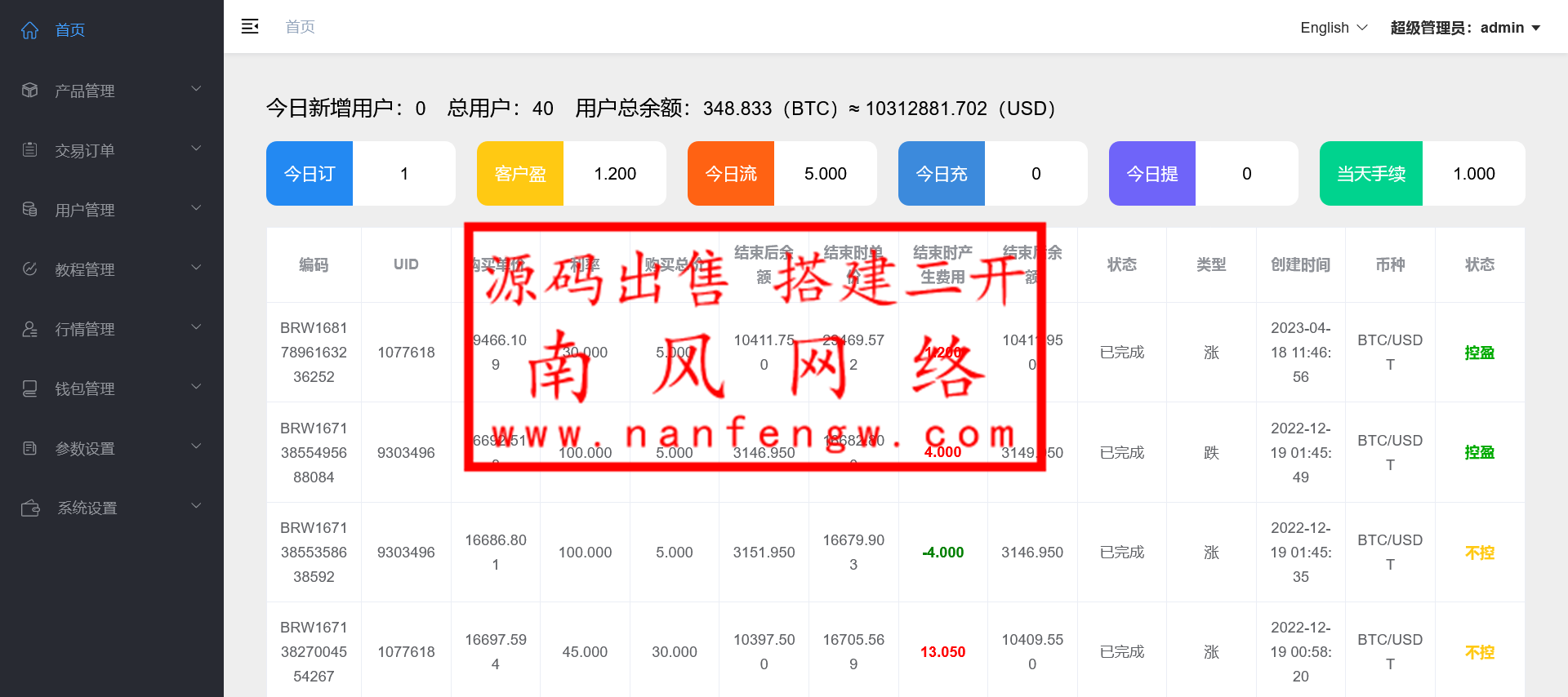This screenshot has width=1568, height=697.
Task: Open the admin account dropdown
Action: 1465,28
